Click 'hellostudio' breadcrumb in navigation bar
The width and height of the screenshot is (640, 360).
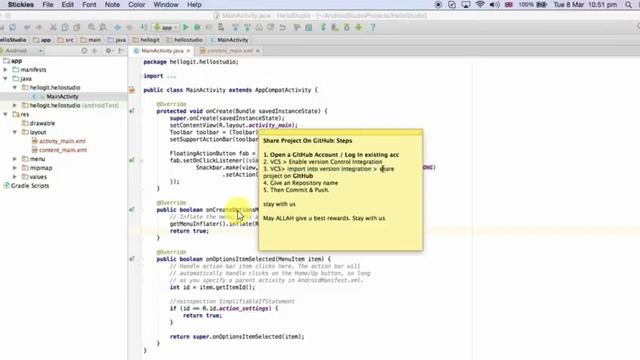point(184,40)
